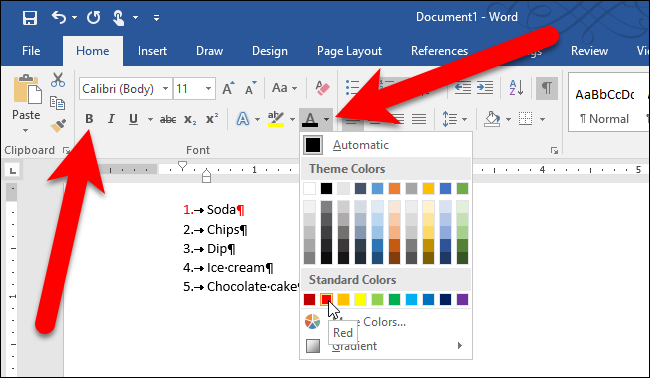
Task: Toggle Bold formatting
Action: pyautogui.click(x=89, y=119)
